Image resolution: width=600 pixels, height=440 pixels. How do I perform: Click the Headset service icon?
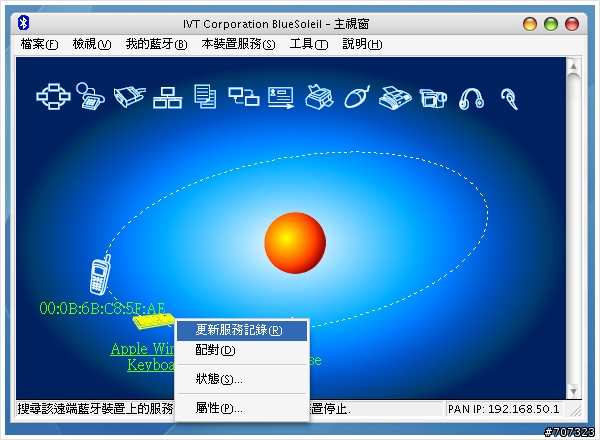pyautogui.click(x=510, y=99)
